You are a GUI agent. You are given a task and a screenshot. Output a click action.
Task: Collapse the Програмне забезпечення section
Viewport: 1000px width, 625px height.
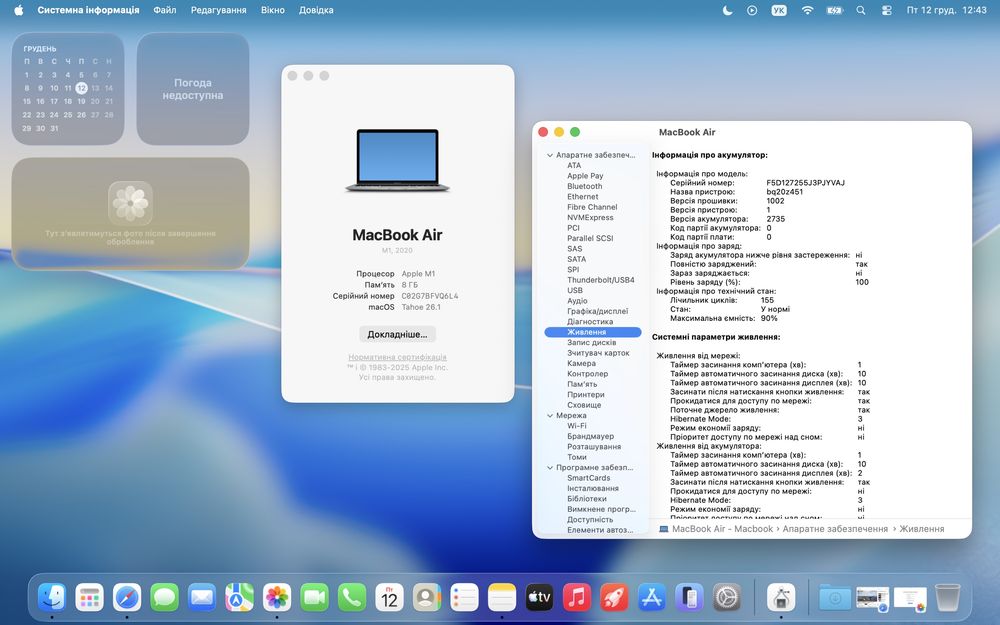click(550, 467)
